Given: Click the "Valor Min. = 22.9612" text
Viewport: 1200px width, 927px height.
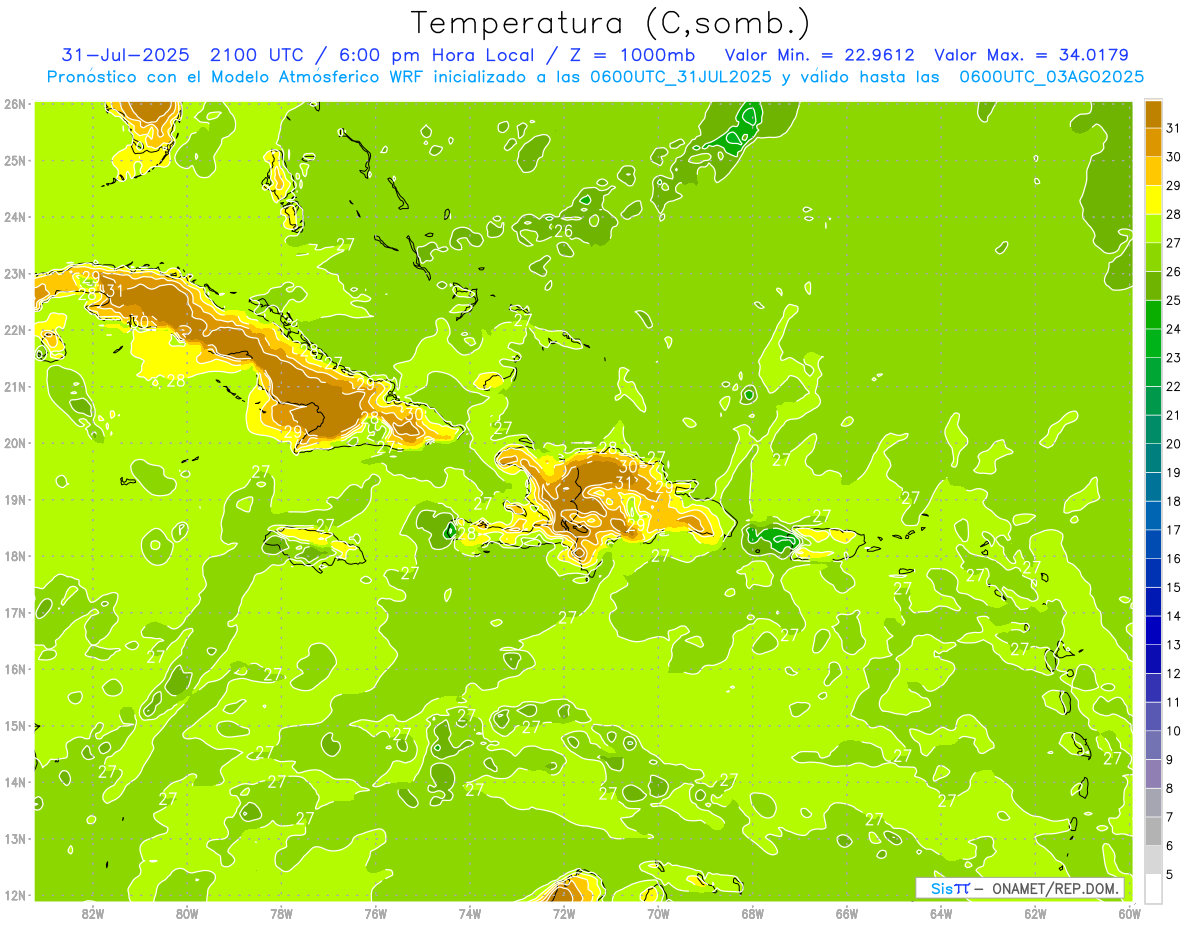Looking at the screenshot, I should (x=819, y=55).
